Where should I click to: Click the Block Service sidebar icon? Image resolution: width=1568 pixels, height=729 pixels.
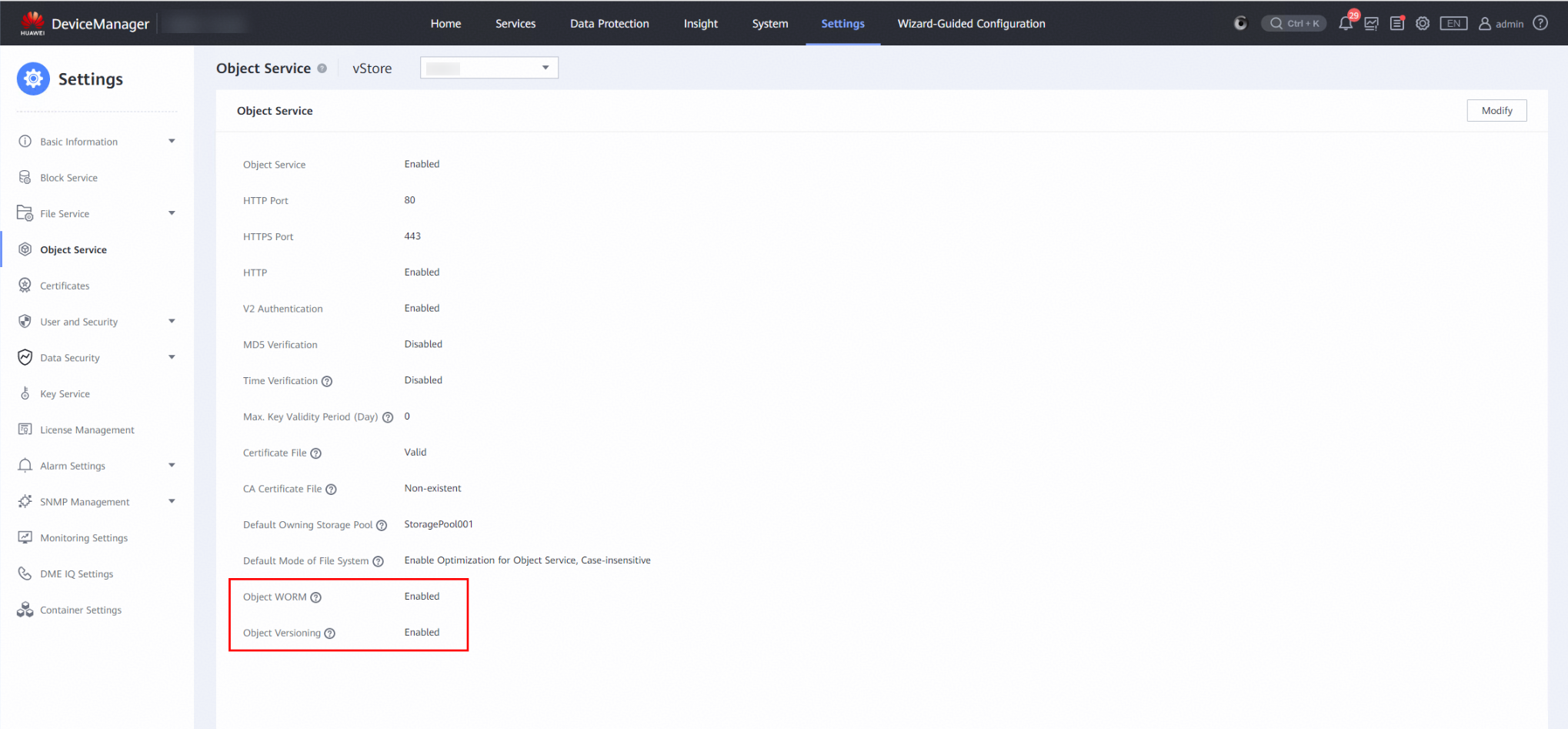[25, 178]
